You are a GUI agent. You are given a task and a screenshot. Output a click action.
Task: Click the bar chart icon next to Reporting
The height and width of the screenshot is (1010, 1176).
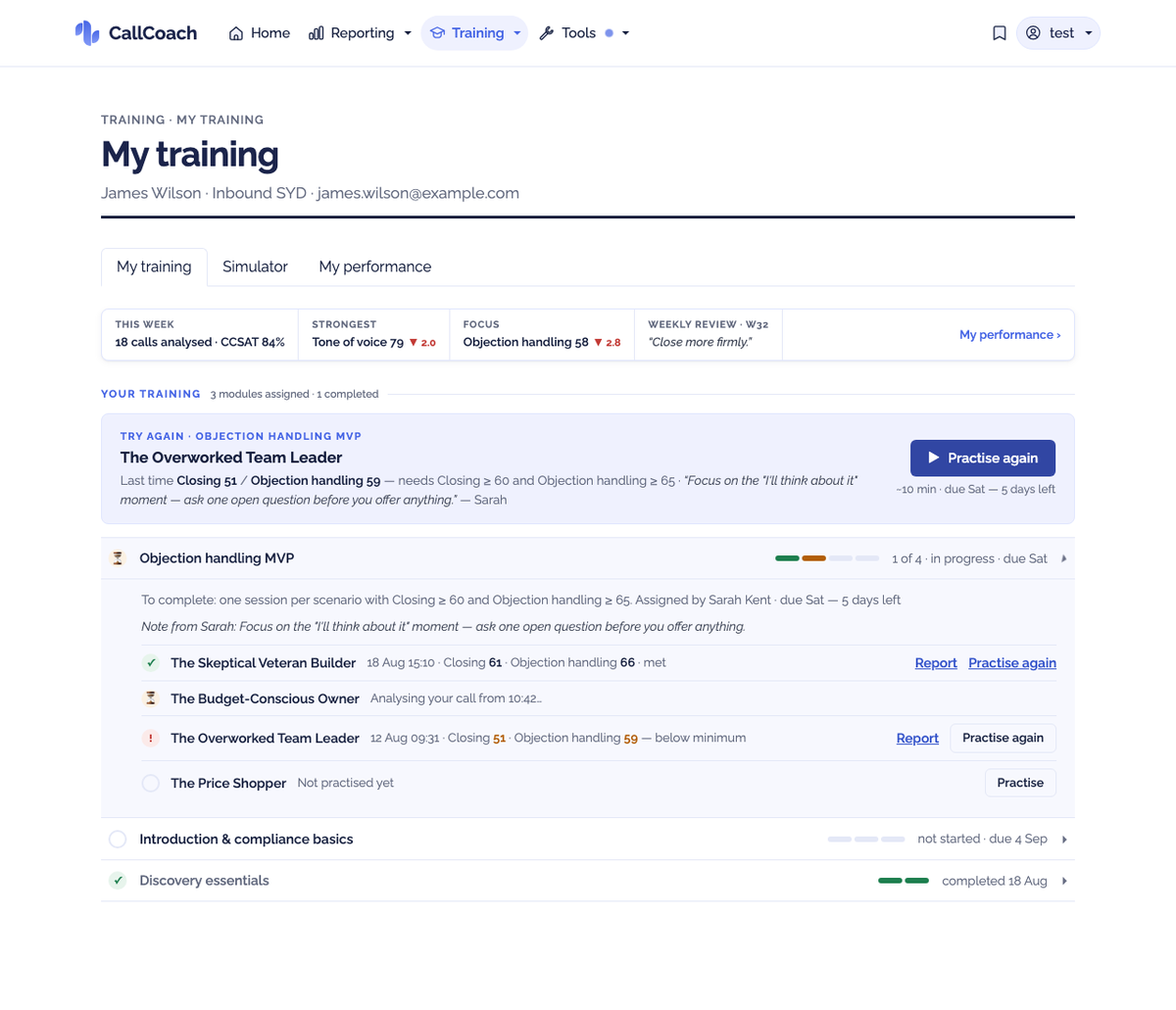point(317,33)
